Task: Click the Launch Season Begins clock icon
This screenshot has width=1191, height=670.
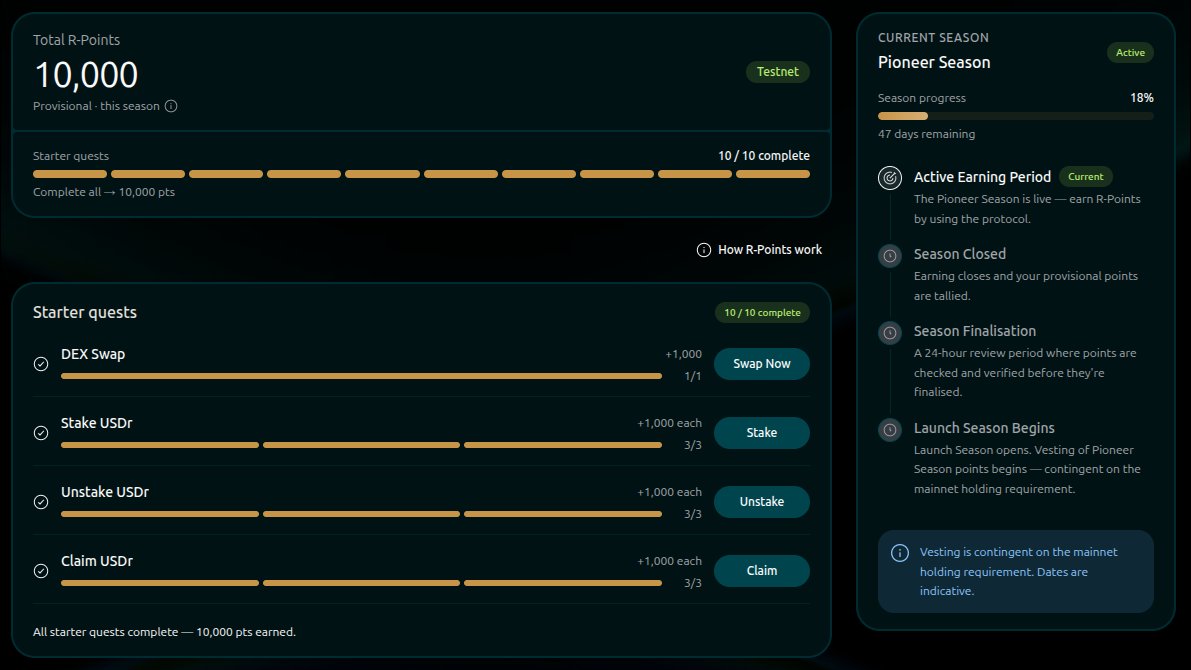Action: tap(890, 430)
